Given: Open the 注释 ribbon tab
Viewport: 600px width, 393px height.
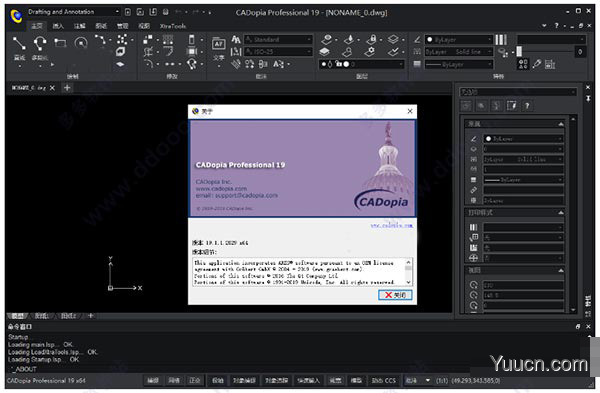Looking at the screenshot, I should (x=80, y=26).
